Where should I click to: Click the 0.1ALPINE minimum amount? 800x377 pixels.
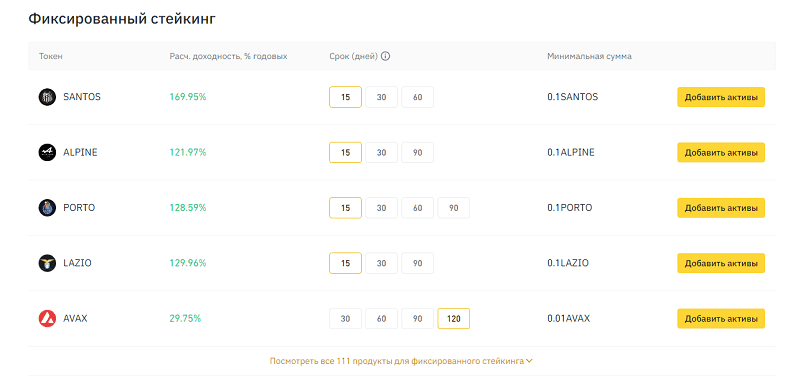pyautogui.click(x=571, y=153)
